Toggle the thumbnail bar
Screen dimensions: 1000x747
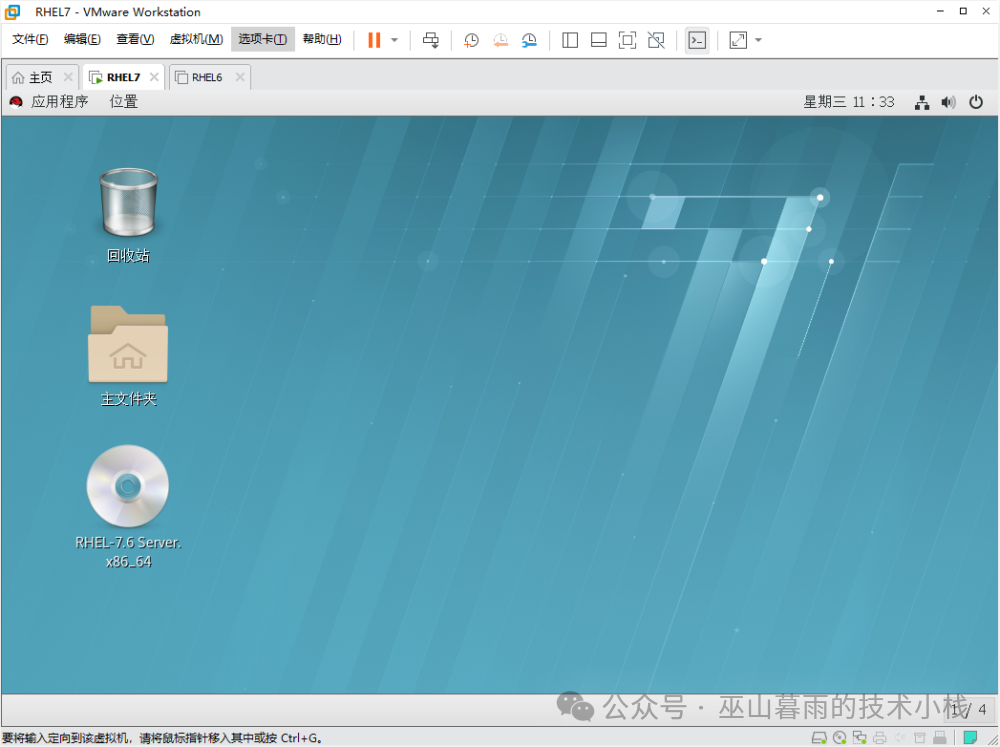pyautogui.click(x=600, y=40)
